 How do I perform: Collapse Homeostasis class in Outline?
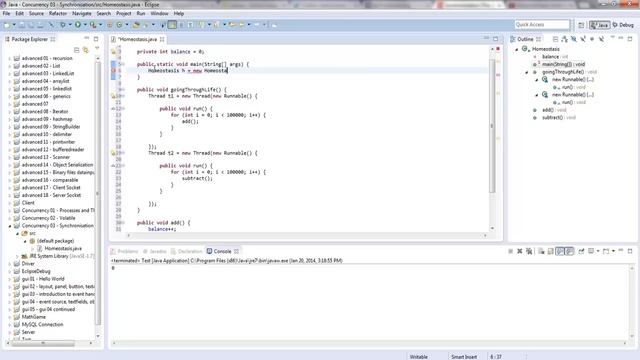(516, 49)
